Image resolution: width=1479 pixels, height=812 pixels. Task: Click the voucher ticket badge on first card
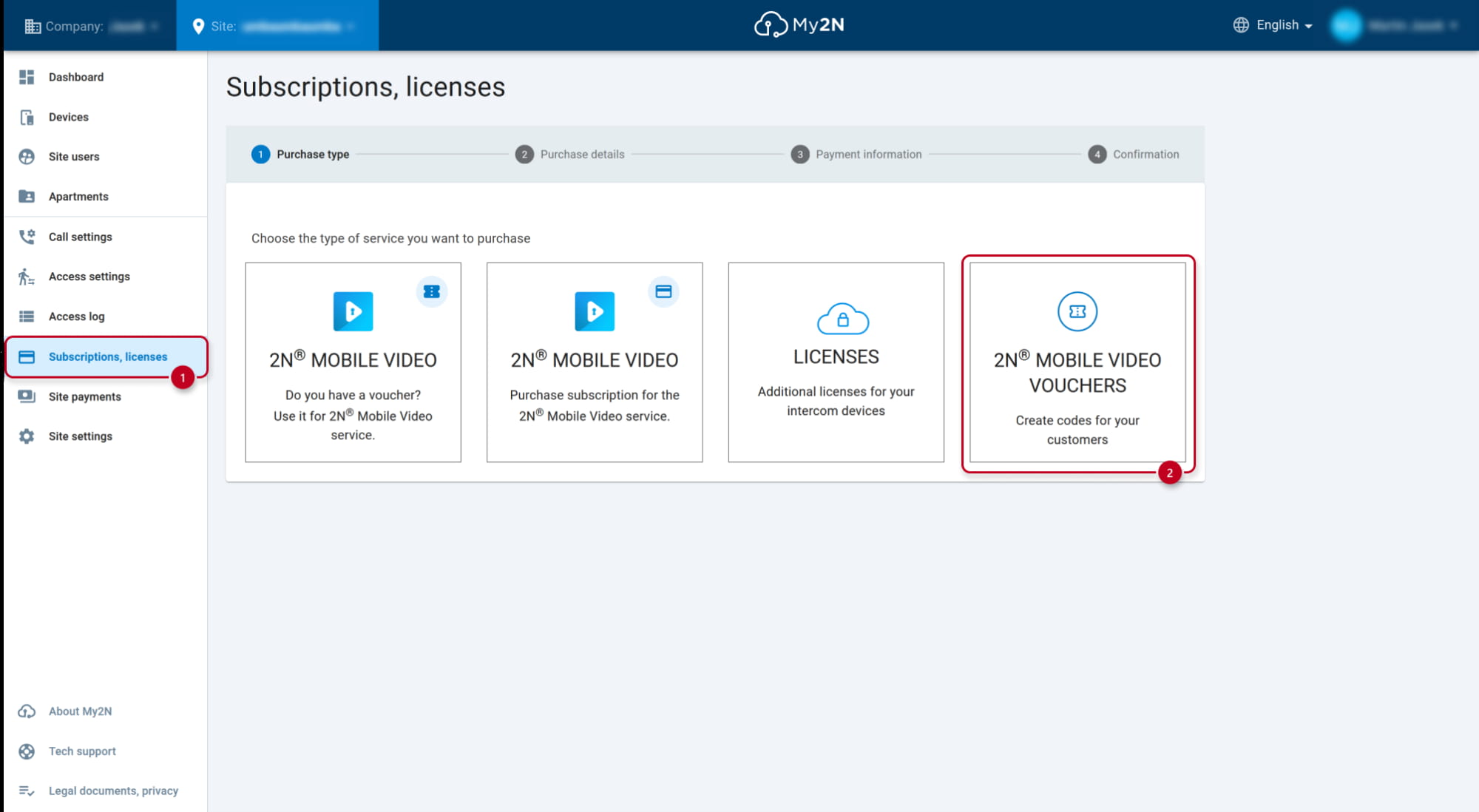tap(432, 291)
